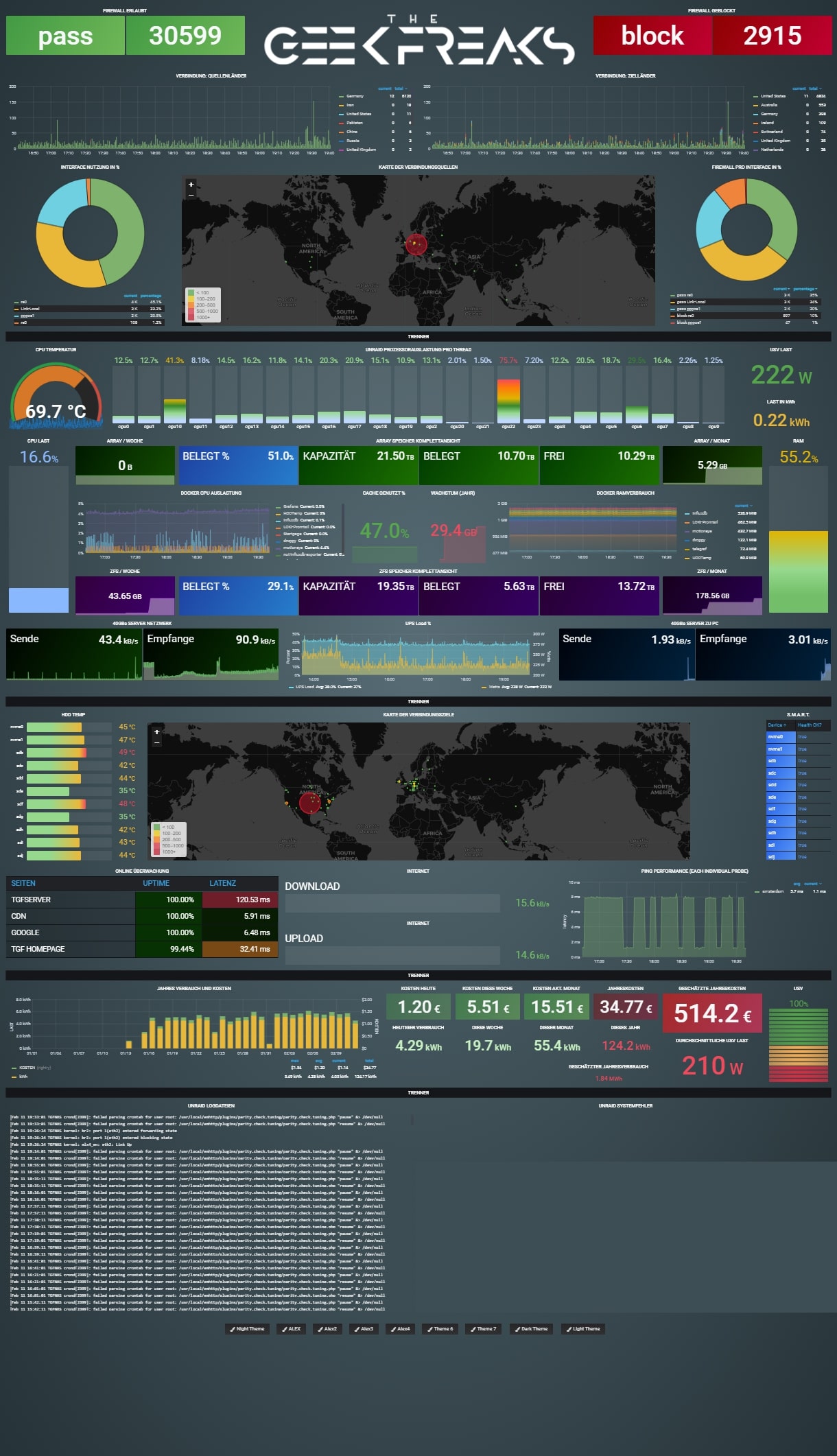Open The Geek Freaks logo
The width and height of the screenshot is (837, 1456).
point(419,40)
